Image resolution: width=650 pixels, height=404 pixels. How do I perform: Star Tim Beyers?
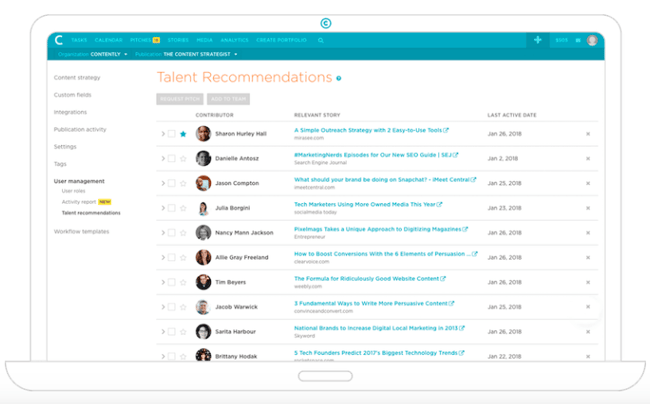(183, 282)
